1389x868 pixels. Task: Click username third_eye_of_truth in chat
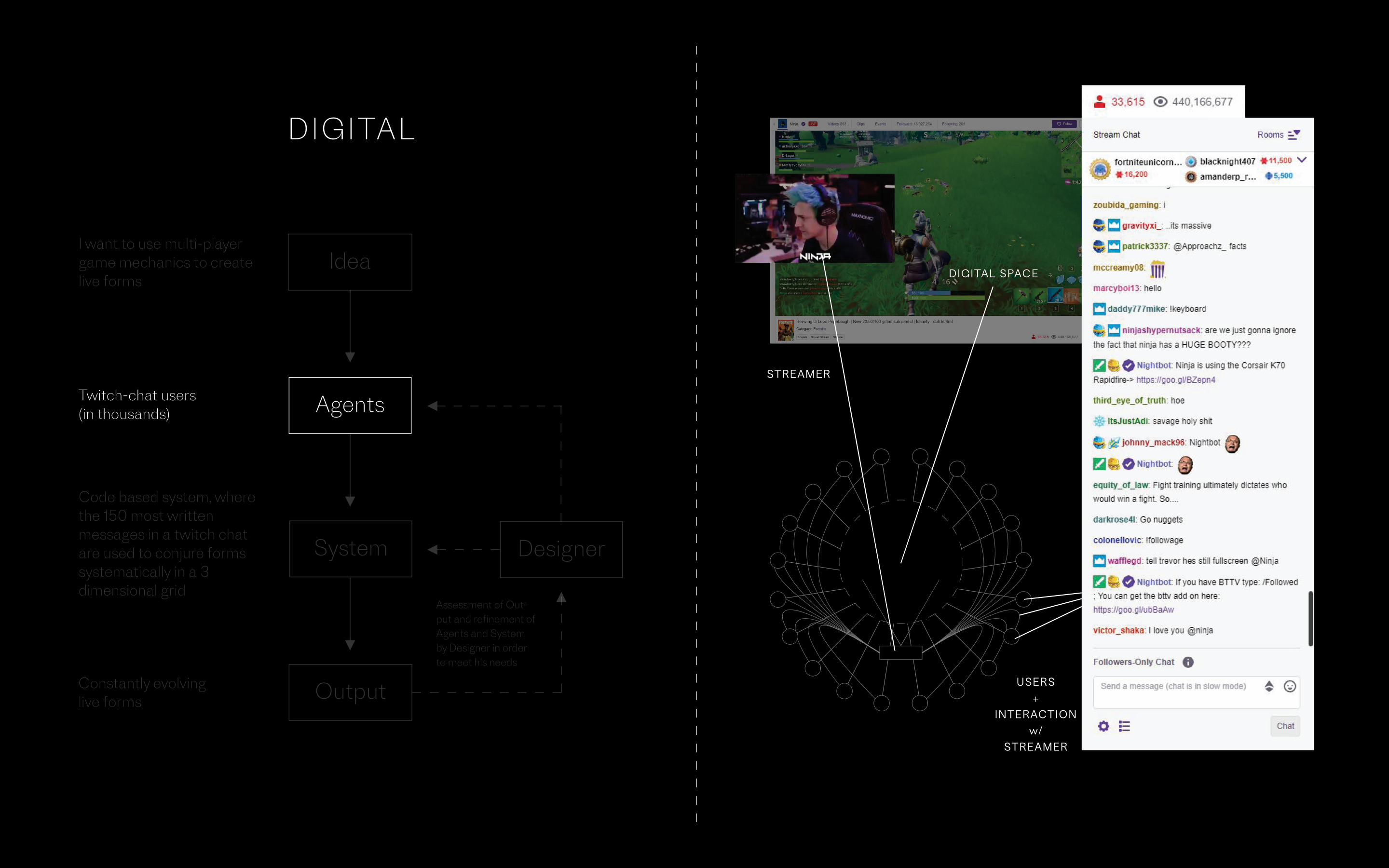(1129, 400)
